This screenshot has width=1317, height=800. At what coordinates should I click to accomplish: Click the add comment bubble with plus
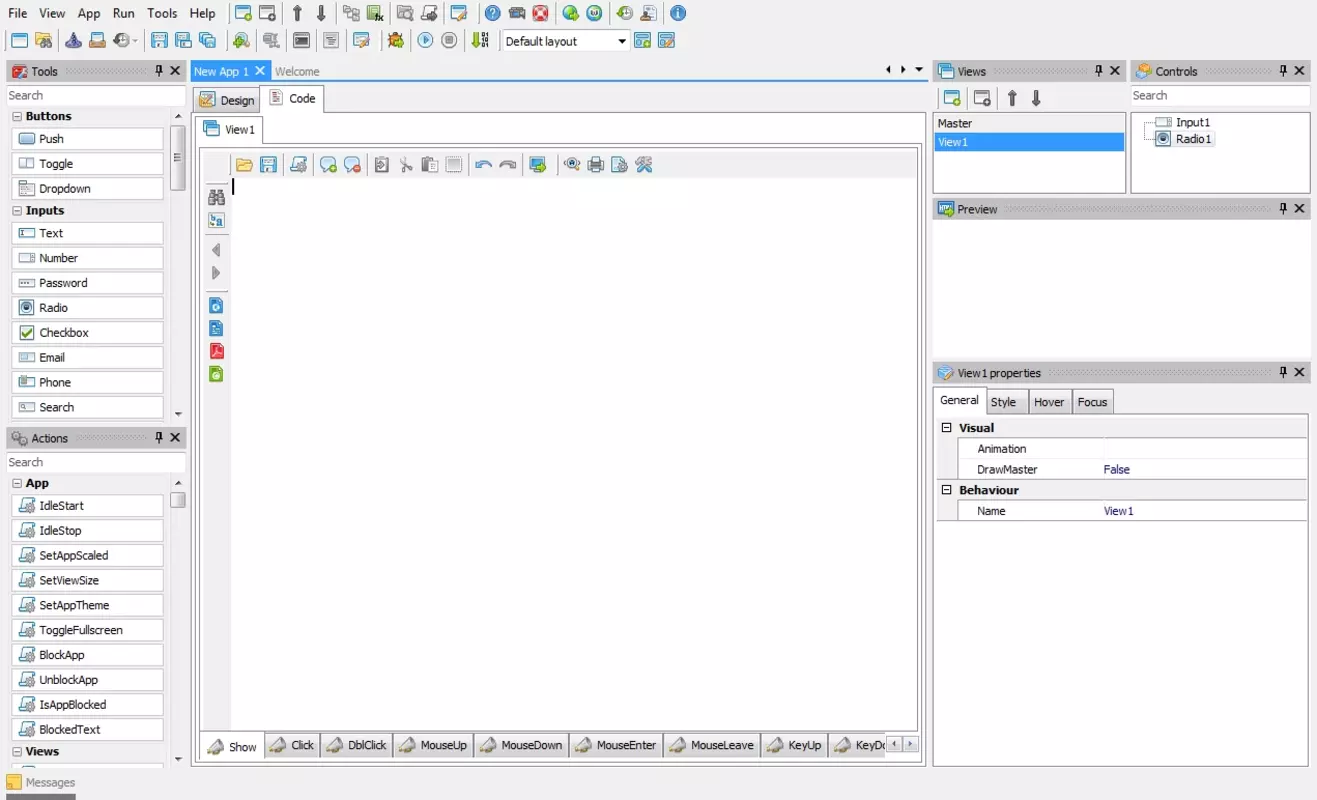click(328, 165)
